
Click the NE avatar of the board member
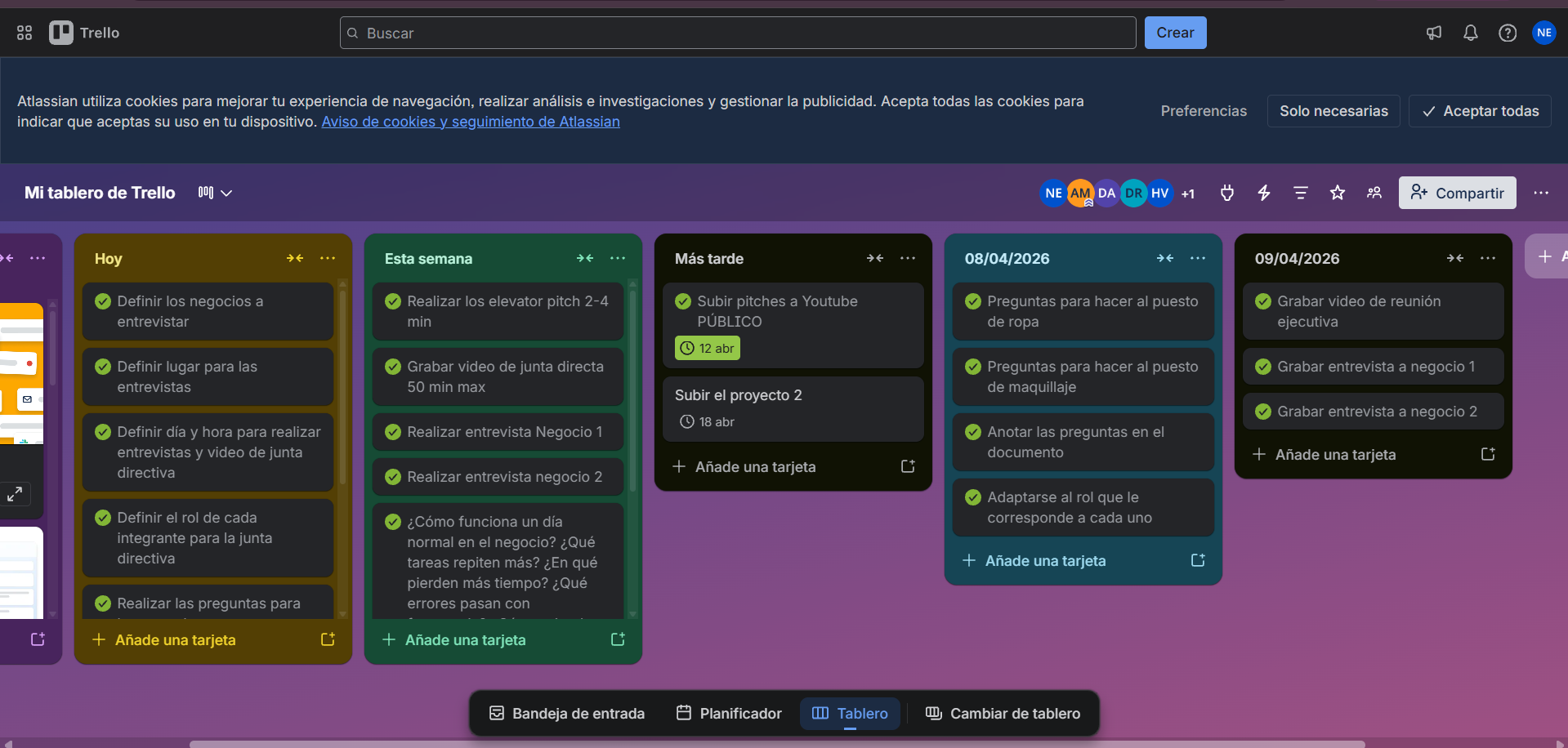point(1052,193)
